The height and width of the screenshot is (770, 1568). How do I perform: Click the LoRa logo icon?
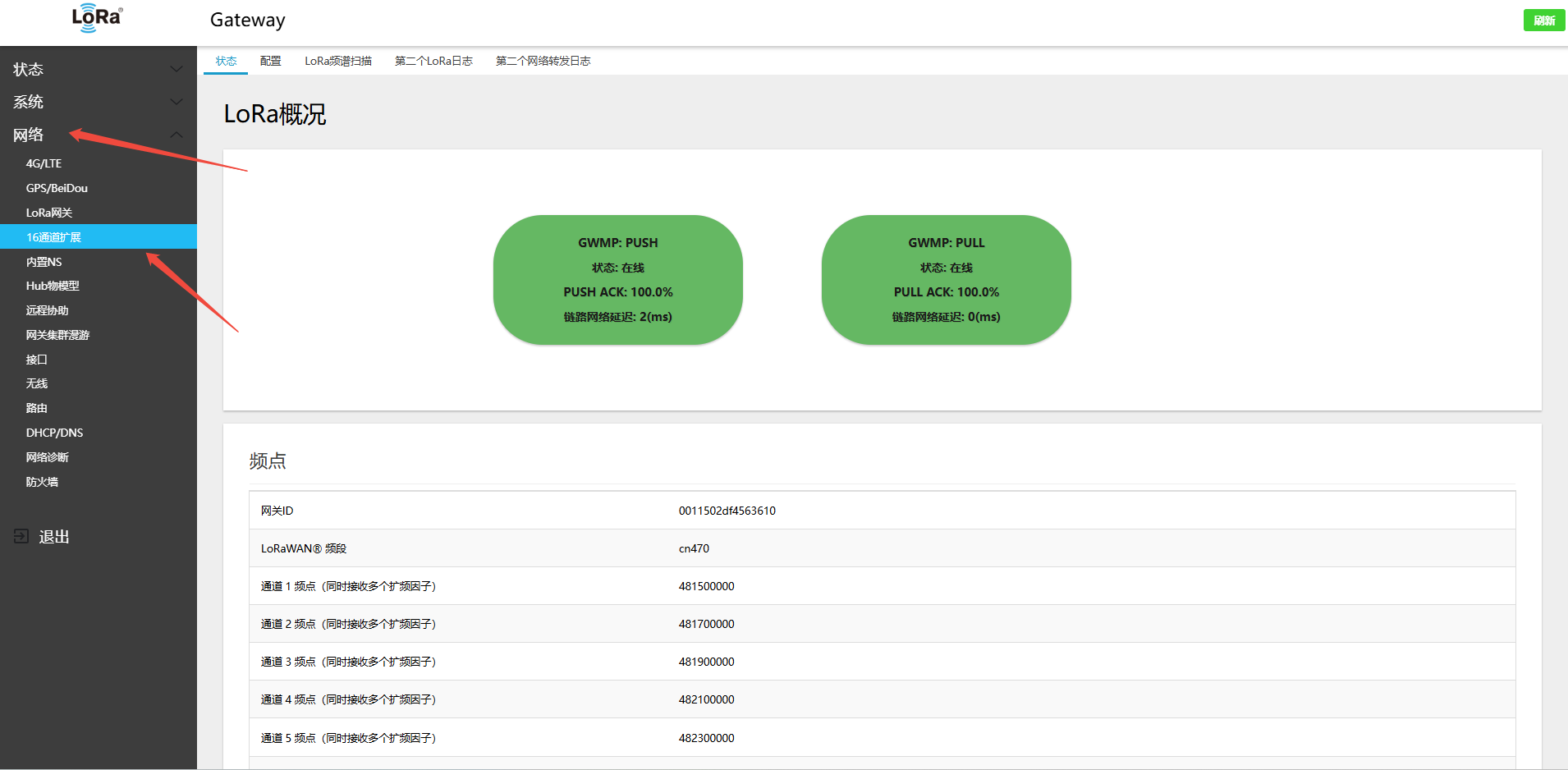(97, 18)
